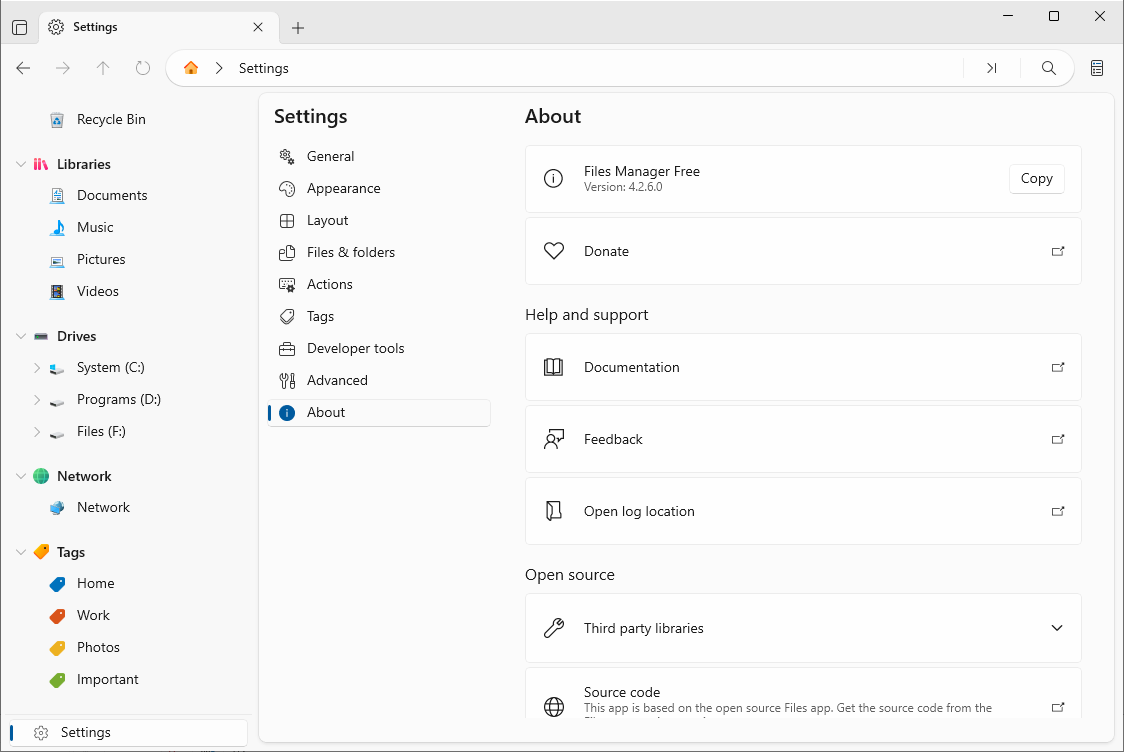Click the Home icon in address bar
The image size is (1124, 752).
pos(191,68)
